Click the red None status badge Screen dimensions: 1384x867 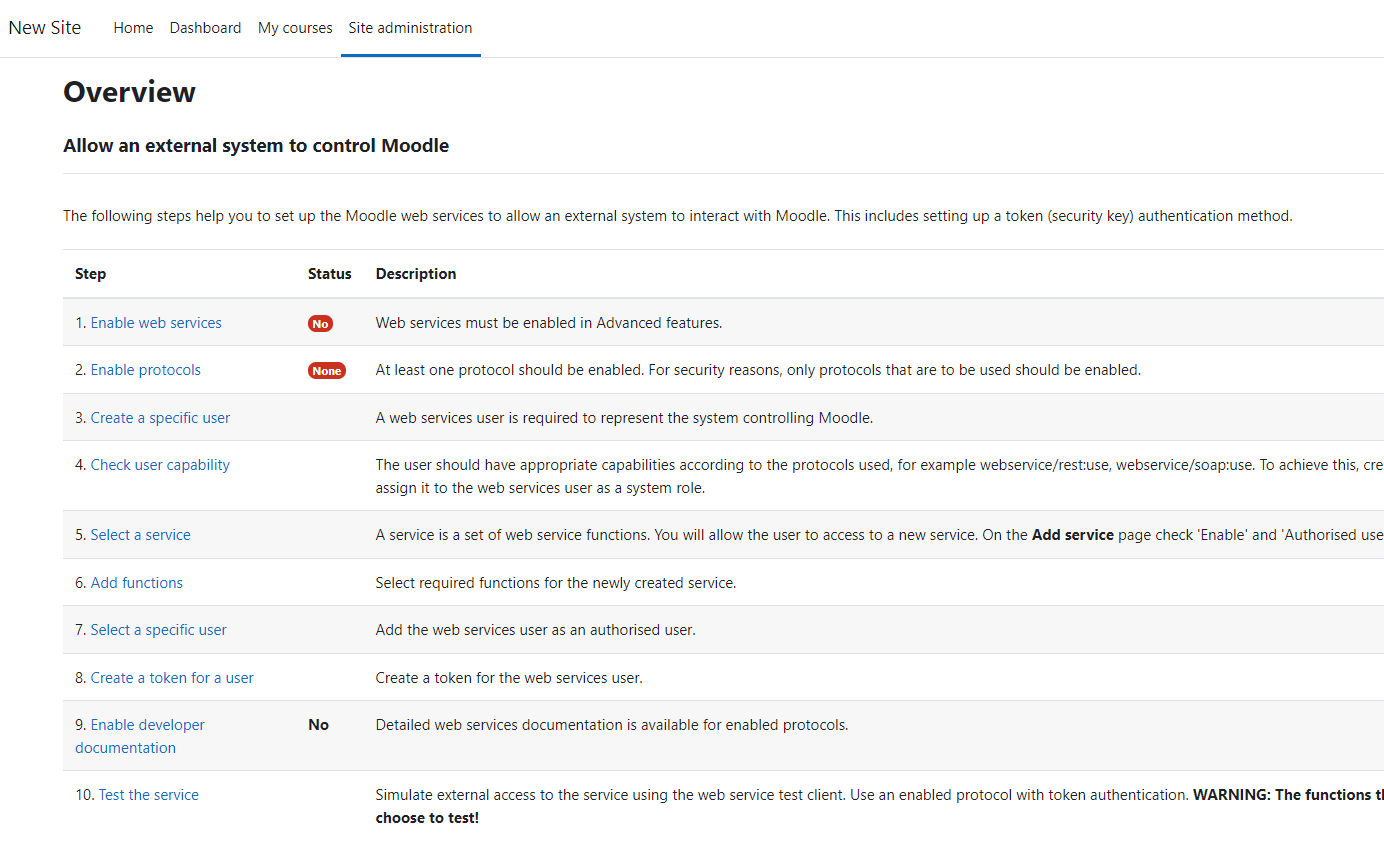pyautogui.click(x=327, y=371)
